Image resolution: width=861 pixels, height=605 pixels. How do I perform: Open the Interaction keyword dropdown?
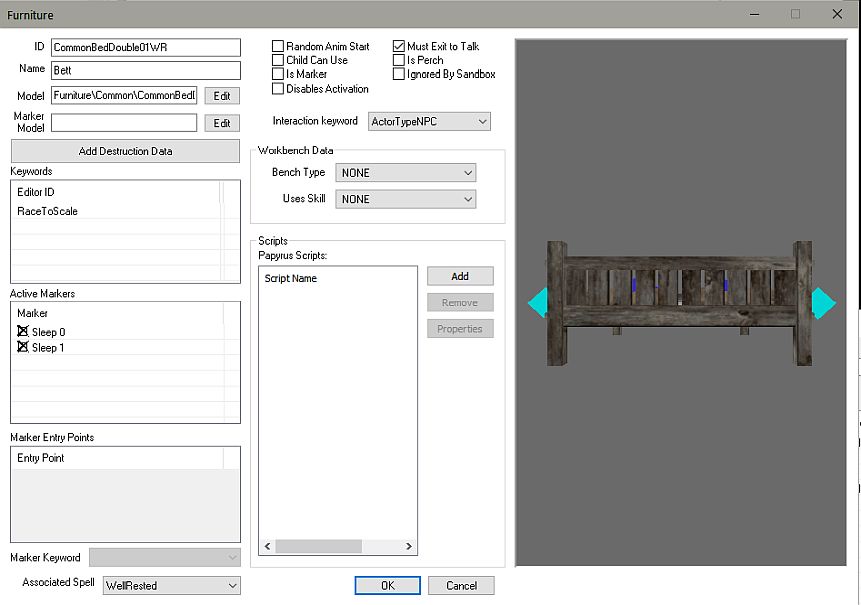pos(429,122)
